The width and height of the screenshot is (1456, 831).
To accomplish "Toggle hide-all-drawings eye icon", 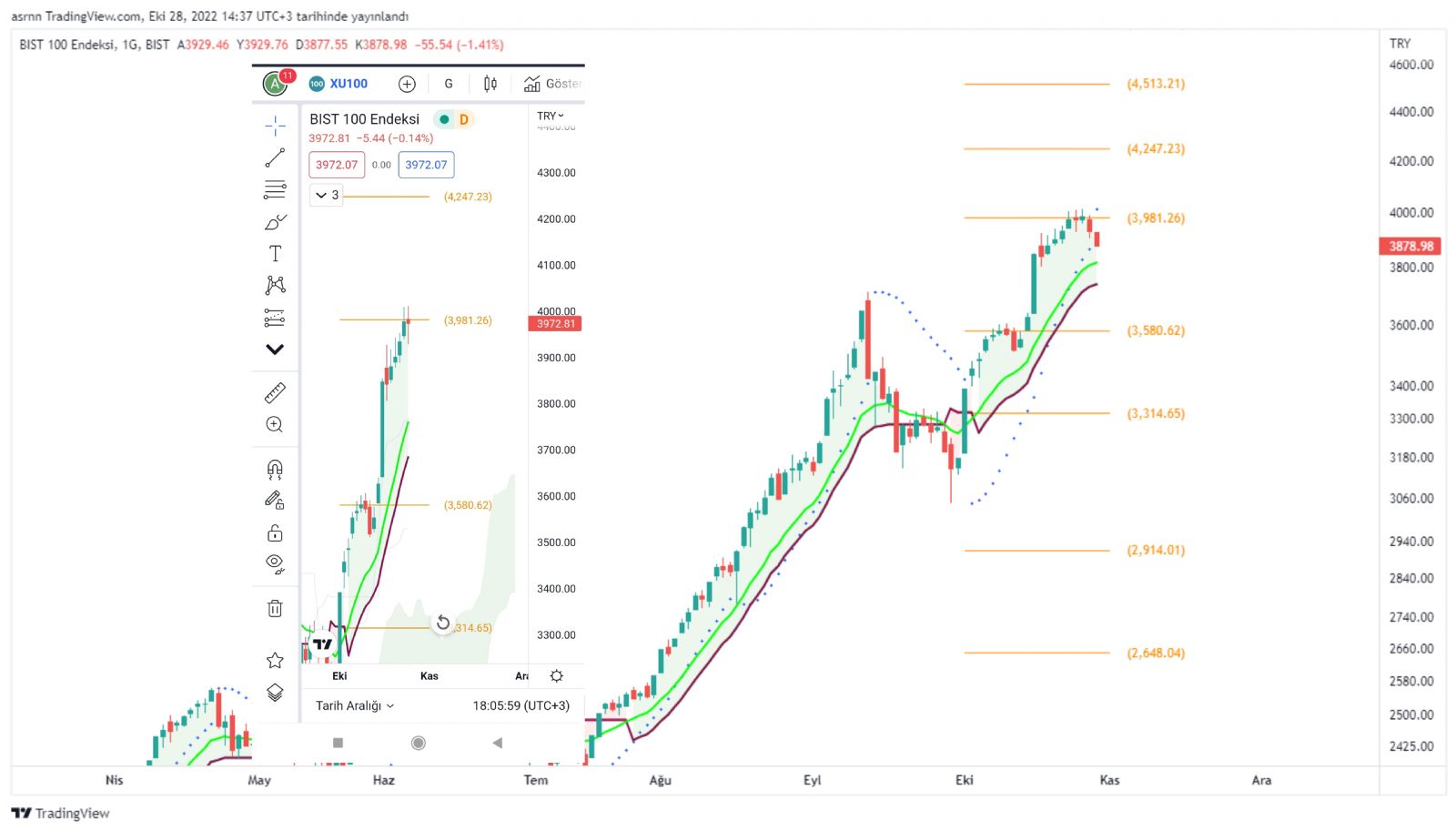I will pyautogui.click(x=275, y=563).
